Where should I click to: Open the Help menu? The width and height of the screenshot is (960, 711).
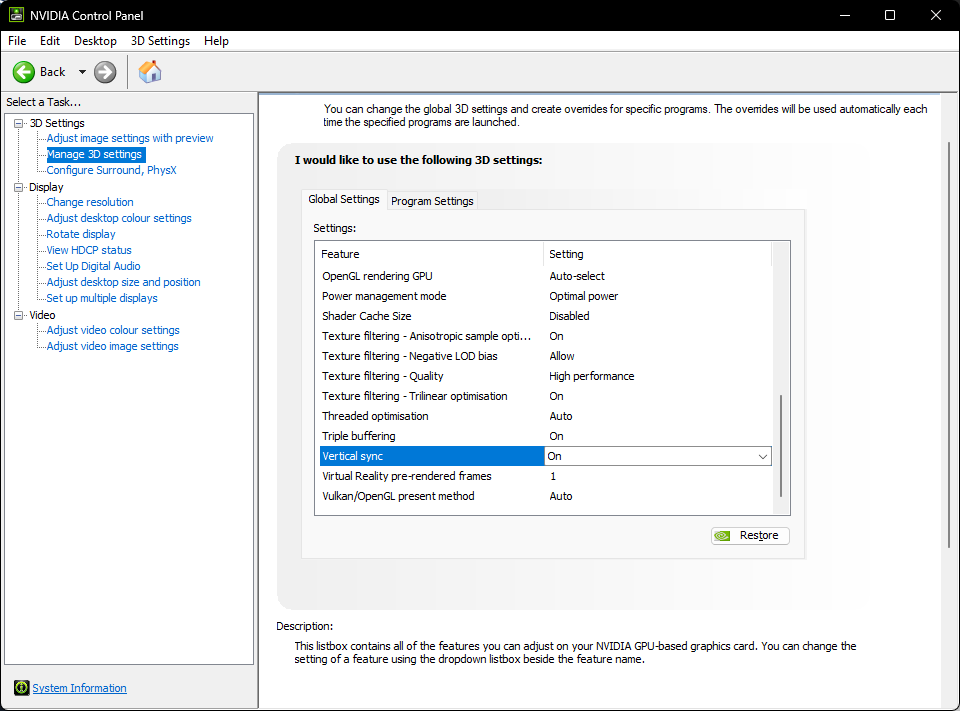point(216,41)
